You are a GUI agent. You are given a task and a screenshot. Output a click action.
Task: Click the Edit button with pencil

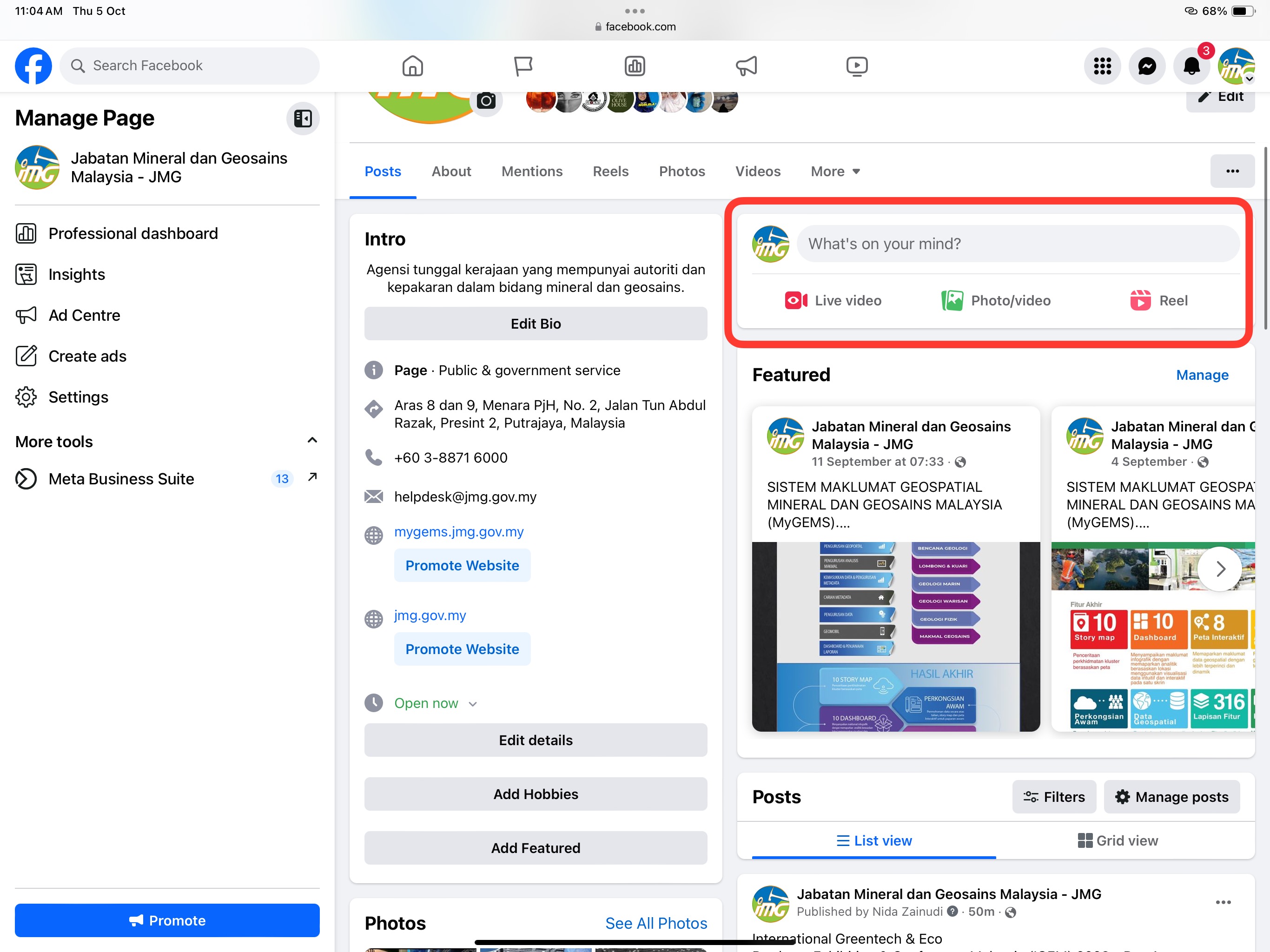[1221, 98]
